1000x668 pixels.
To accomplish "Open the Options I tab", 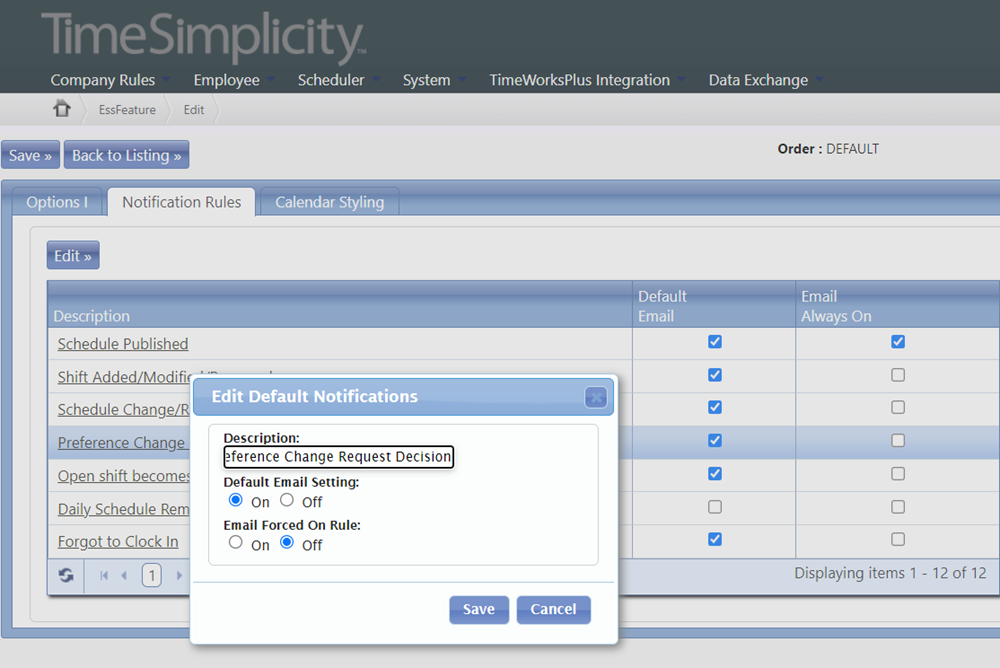I will point(56,202).
